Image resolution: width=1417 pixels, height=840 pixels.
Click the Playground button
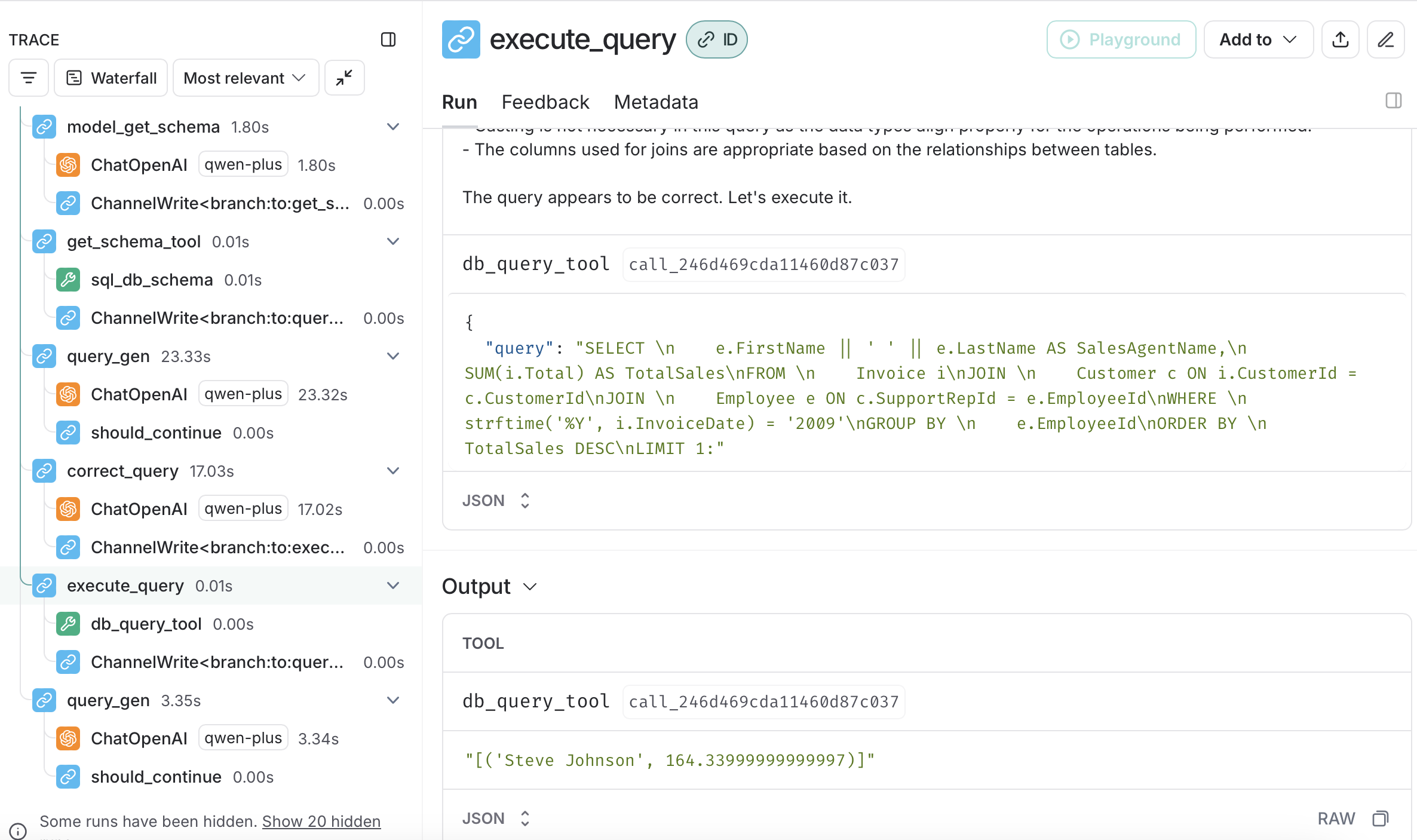(1121, 39)
